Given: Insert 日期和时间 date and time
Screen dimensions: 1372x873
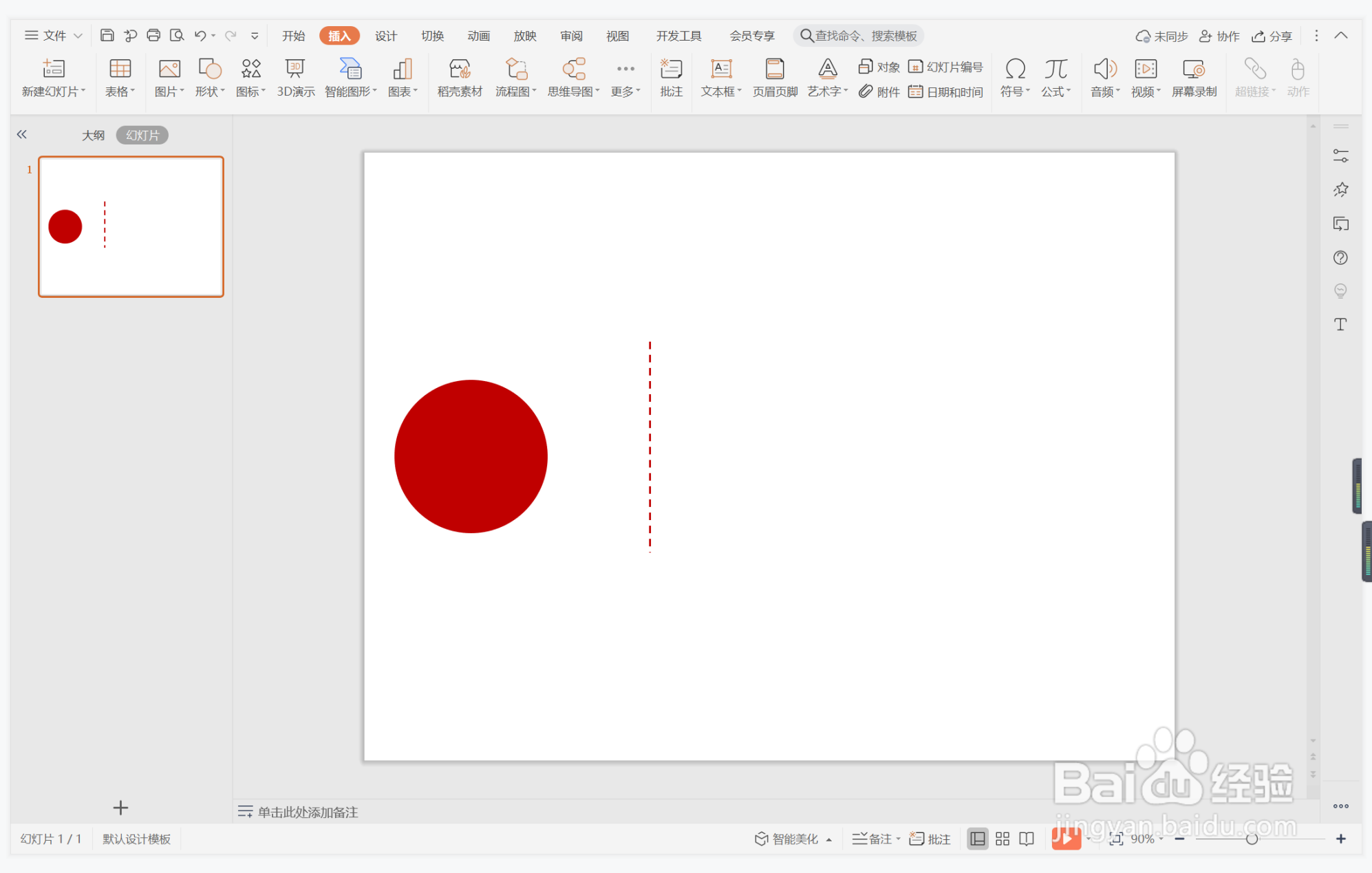Looking at the screenshot, I should tap(946, 91).
